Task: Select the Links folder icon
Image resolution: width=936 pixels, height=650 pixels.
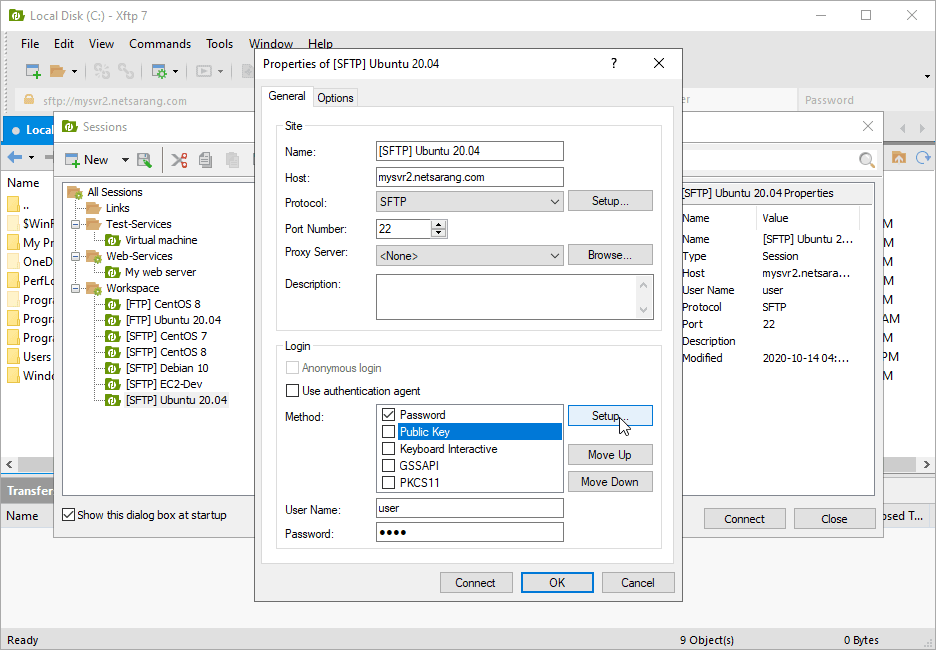Action: (x=93, y=208)
